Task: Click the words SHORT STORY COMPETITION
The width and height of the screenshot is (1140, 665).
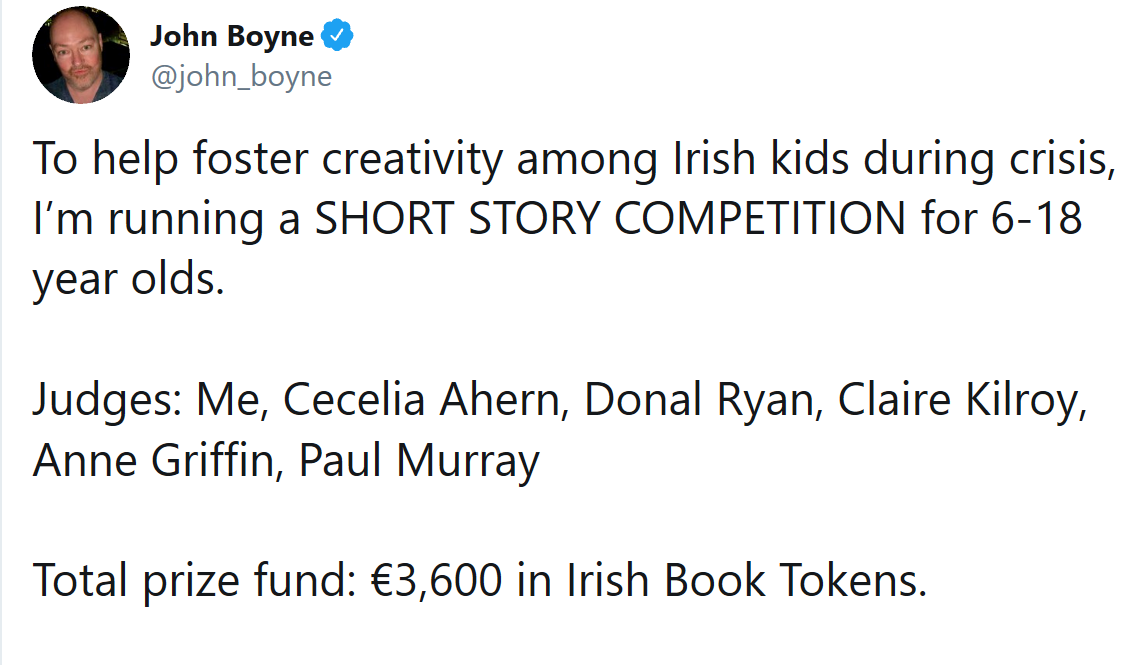Action: [x=610, y=218]
